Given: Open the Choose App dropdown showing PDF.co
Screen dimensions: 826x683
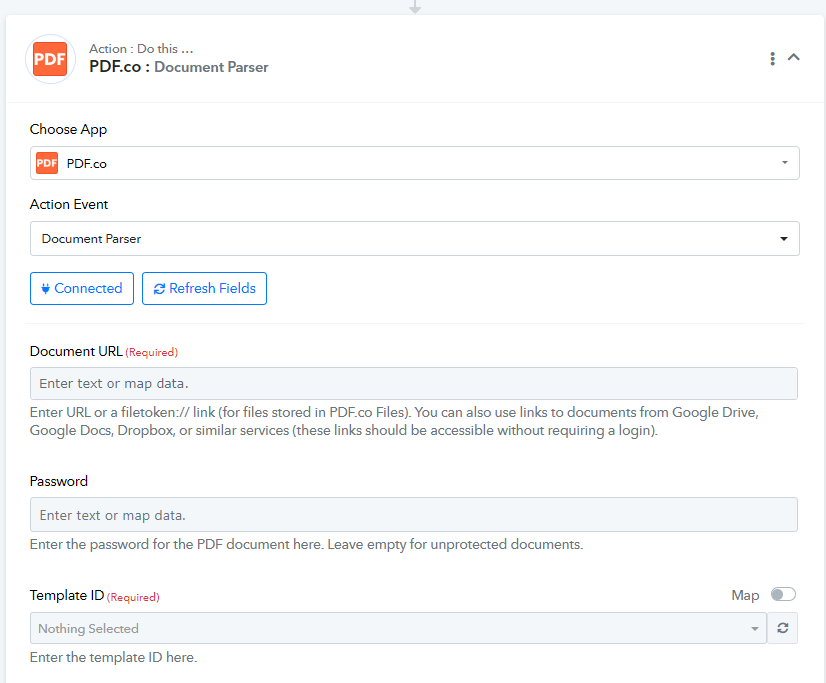Looking at the screenshot, I should [415, 163].
